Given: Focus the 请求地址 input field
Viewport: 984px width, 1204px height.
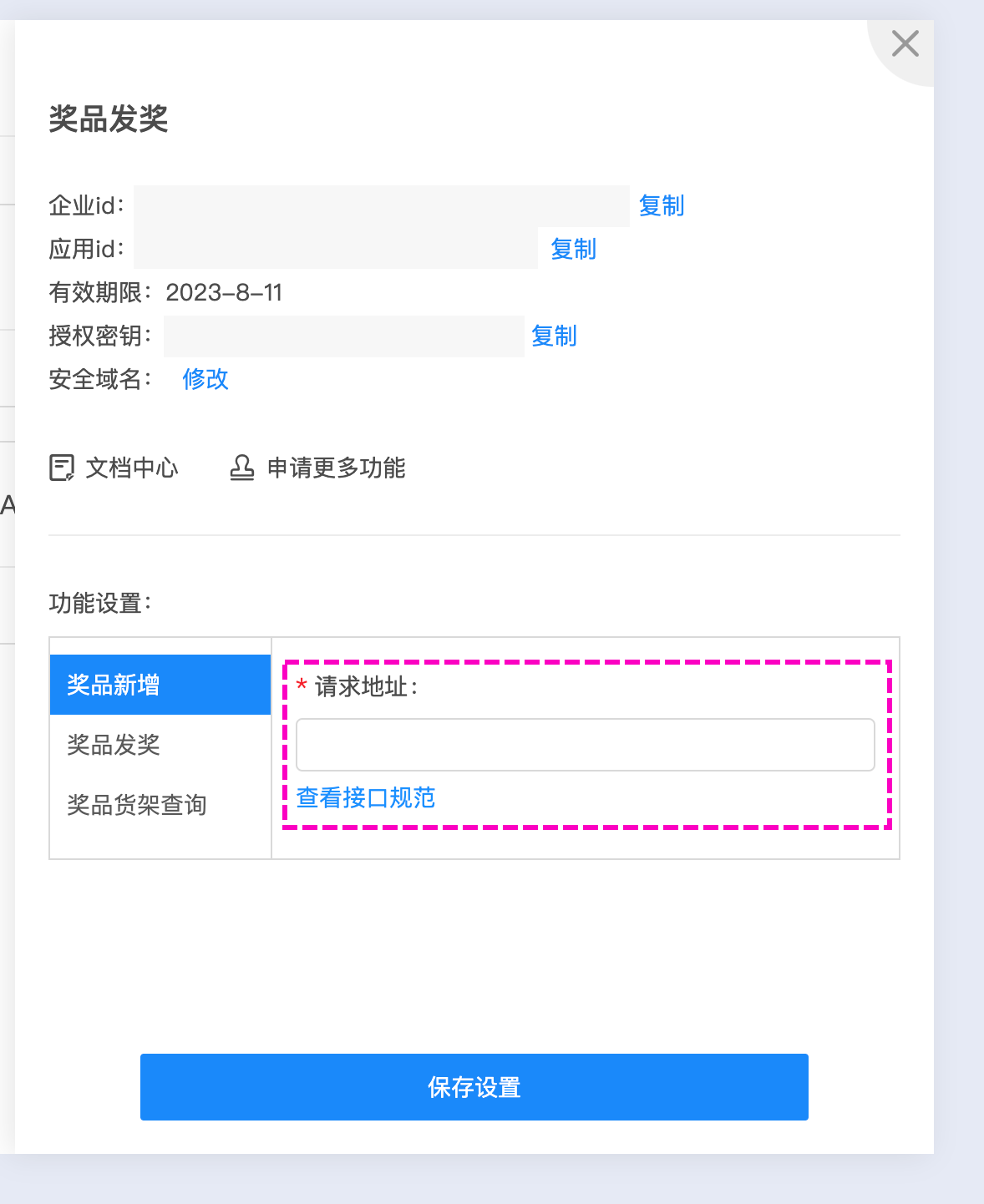Looking at the screenshot, I should coord(586,745).
